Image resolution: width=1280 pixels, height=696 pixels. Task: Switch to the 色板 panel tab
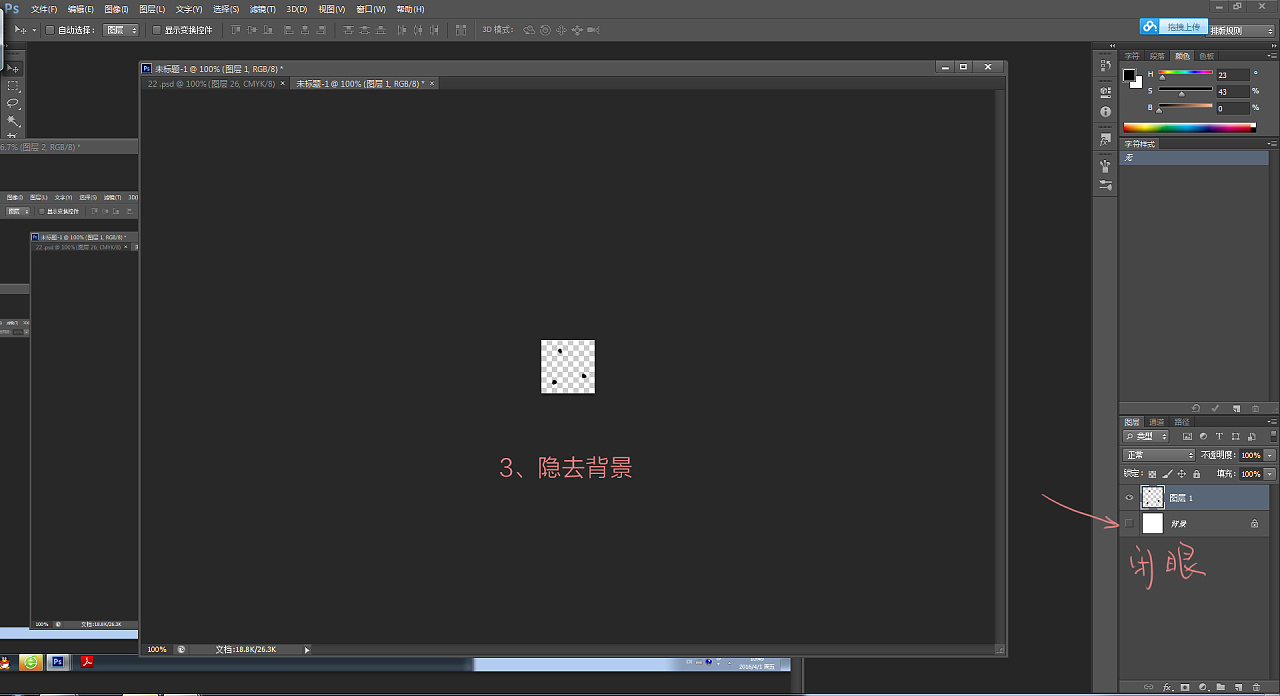(1207, 56)
